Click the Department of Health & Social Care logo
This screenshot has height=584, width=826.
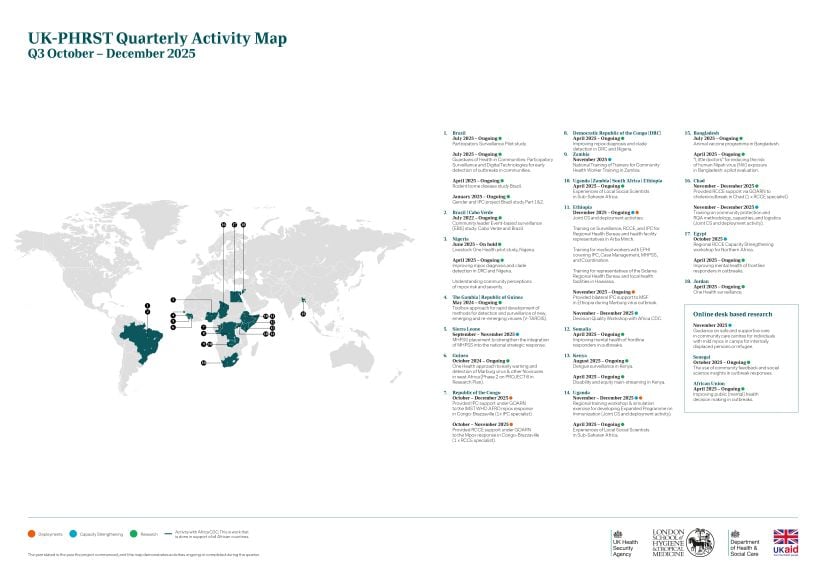point(744,543)
